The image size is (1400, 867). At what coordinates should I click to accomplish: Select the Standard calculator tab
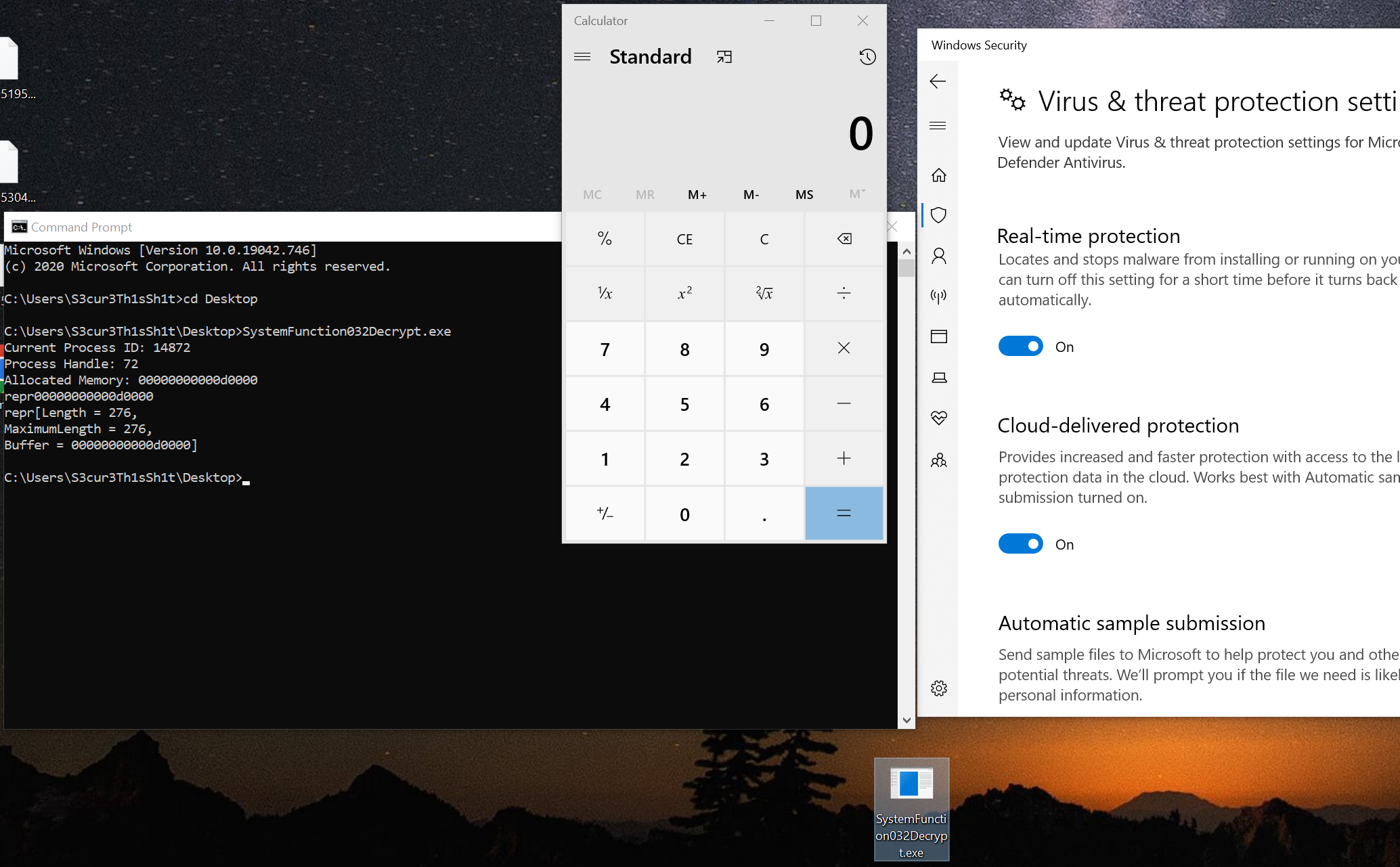point(651,56)
